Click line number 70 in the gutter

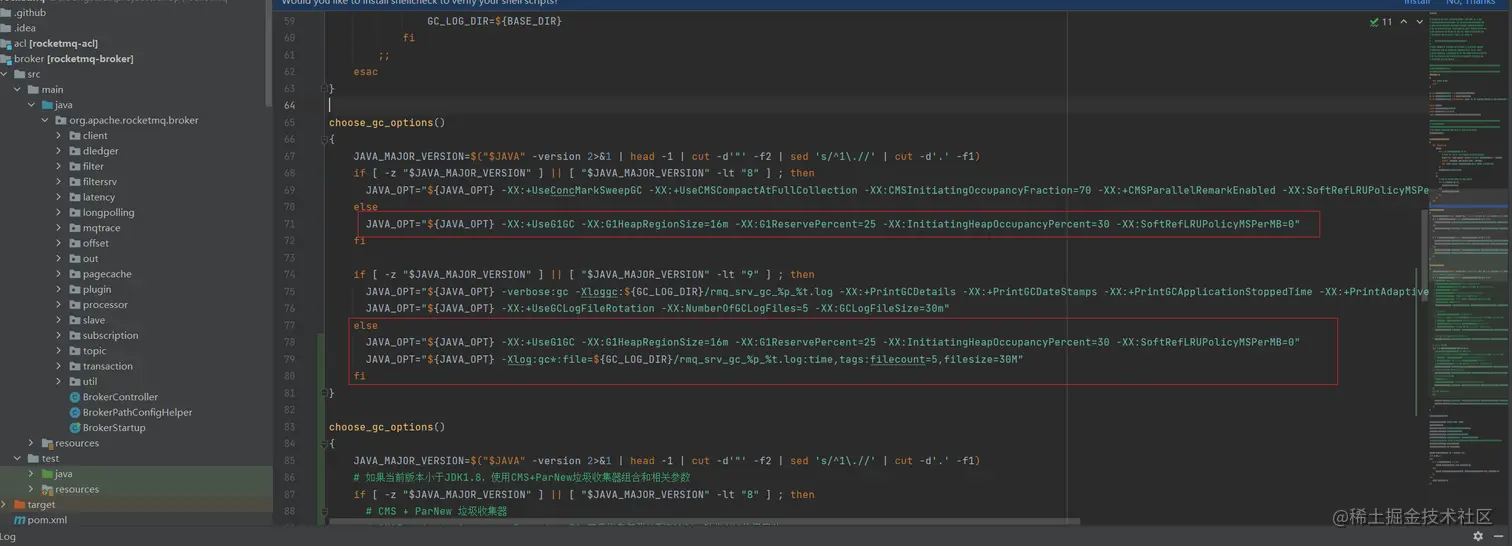pyautogui.click(x=290, y=207)
